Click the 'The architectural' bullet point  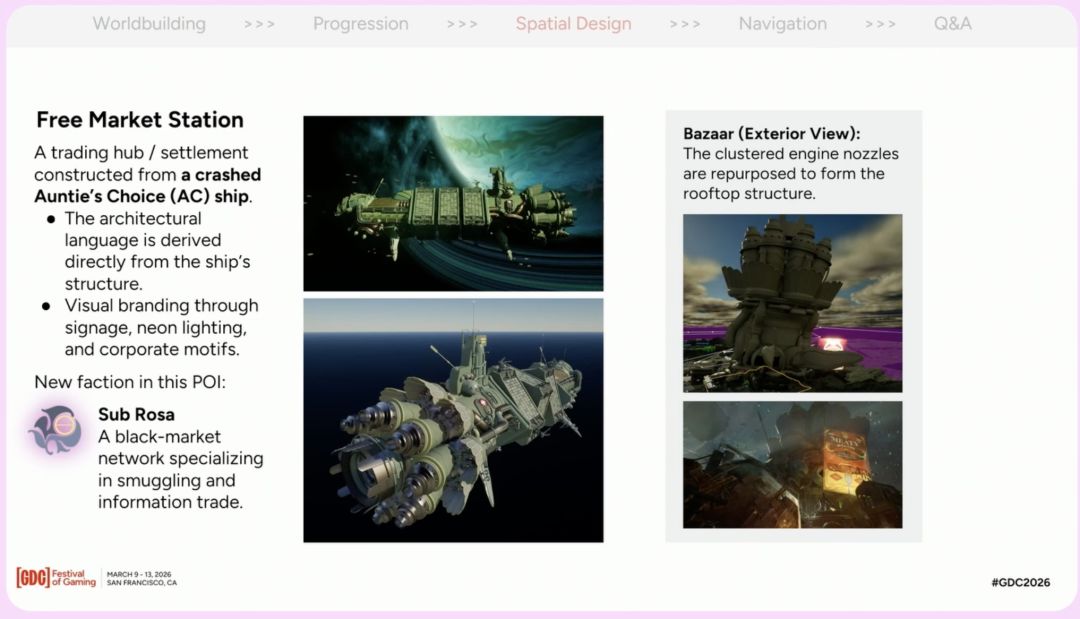[133, 218]
